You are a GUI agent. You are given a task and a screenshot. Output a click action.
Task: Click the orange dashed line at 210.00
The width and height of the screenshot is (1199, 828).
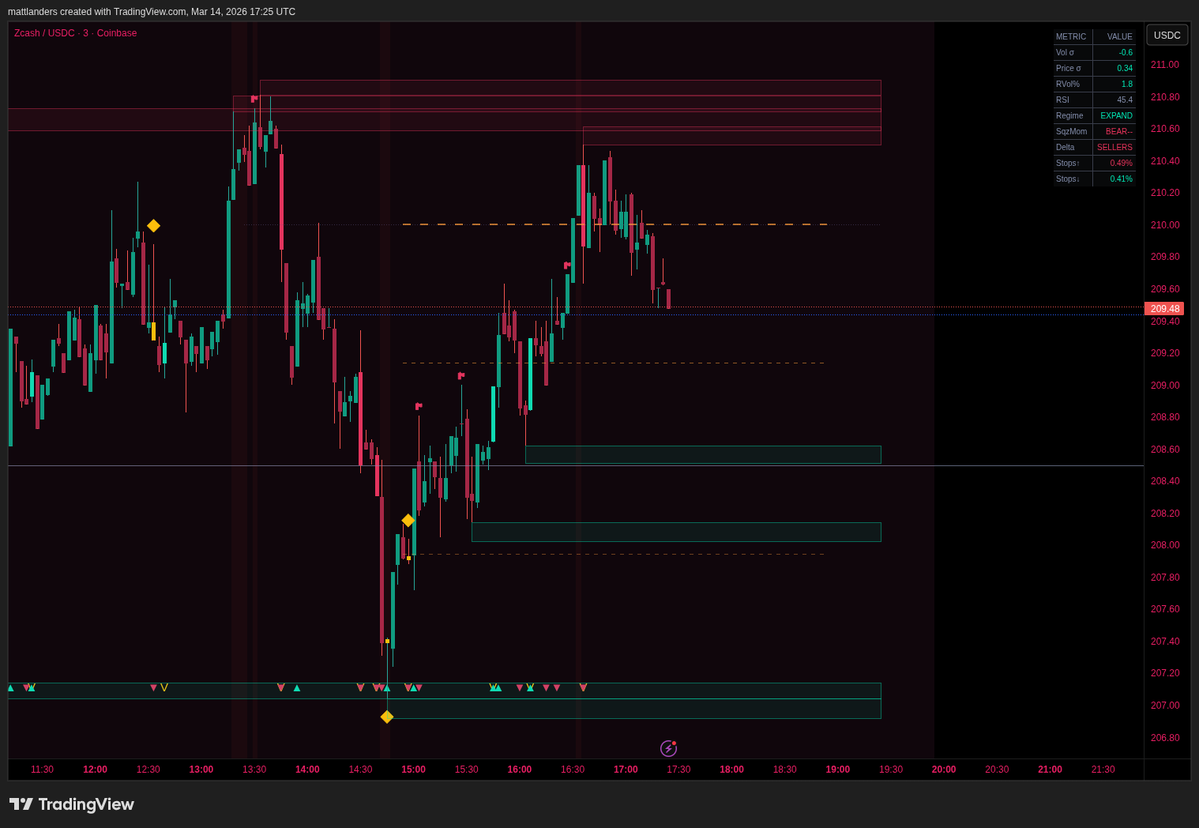615,224
